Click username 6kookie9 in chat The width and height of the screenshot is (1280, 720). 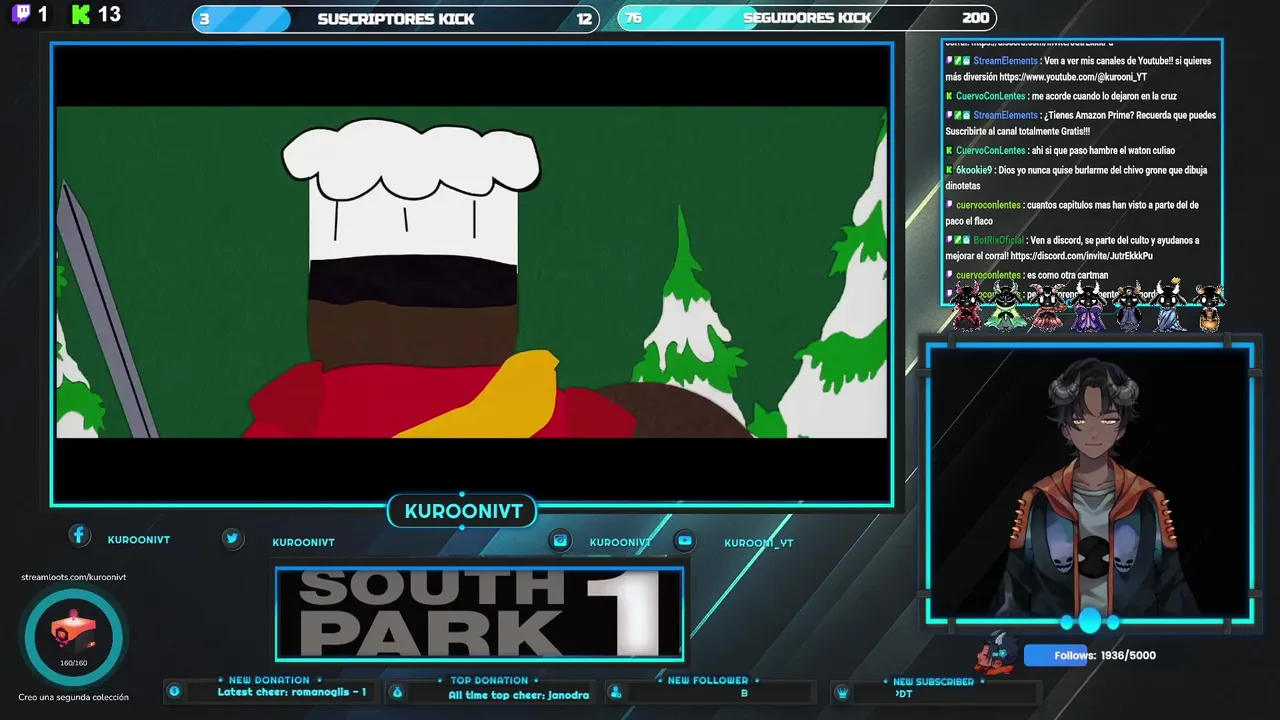coord(973,170)
